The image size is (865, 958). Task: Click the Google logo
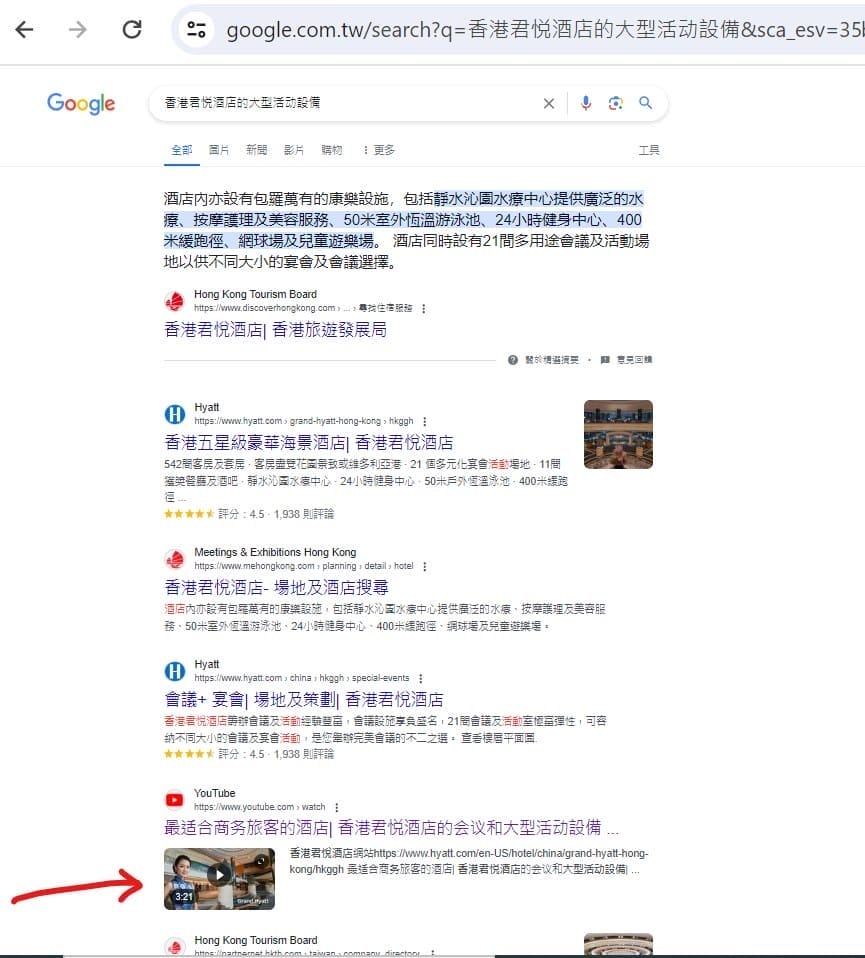click(81, 103)
